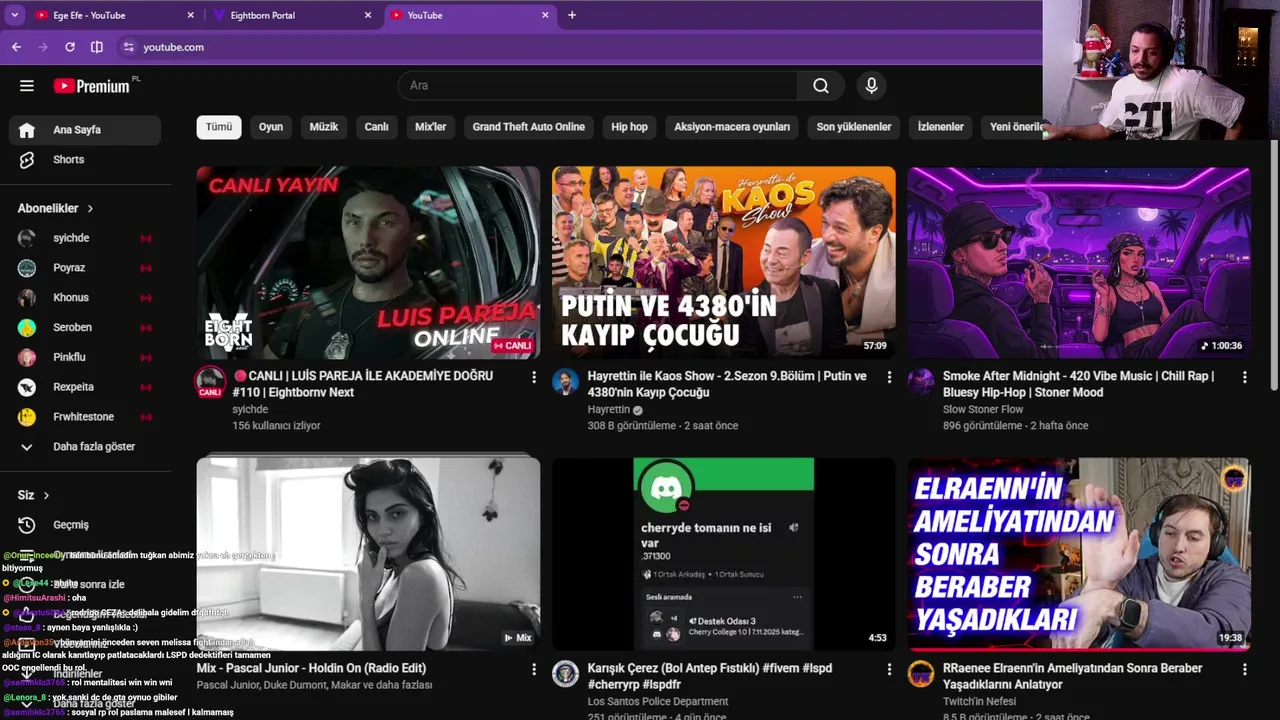
Task: Open Smoke After Midnight video thumbnail
Action: (1079, 263)
